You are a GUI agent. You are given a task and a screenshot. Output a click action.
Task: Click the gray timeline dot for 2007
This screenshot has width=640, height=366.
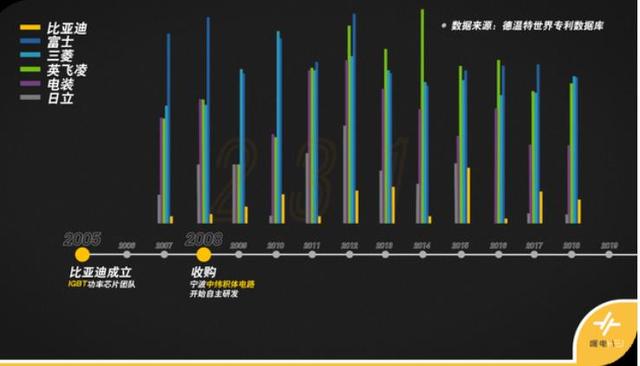coord(164,255)
